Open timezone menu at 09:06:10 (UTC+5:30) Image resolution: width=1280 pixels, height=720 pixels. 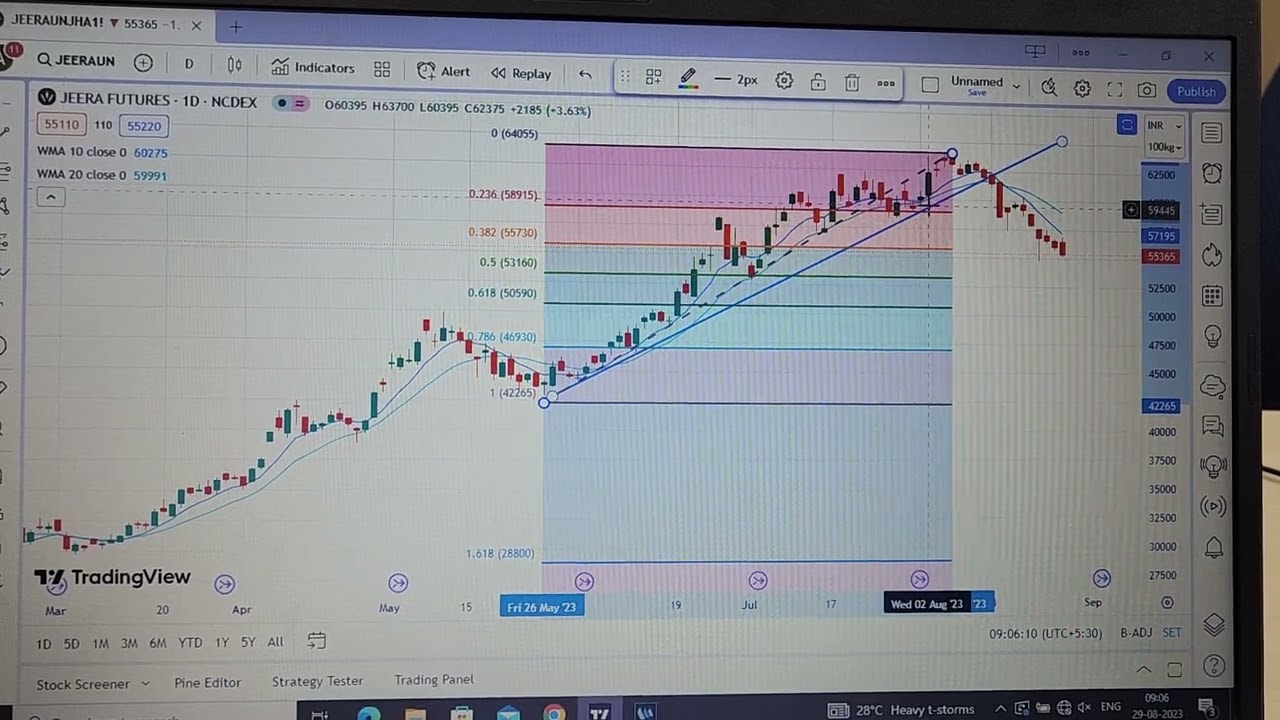(x=1045, y=634)
